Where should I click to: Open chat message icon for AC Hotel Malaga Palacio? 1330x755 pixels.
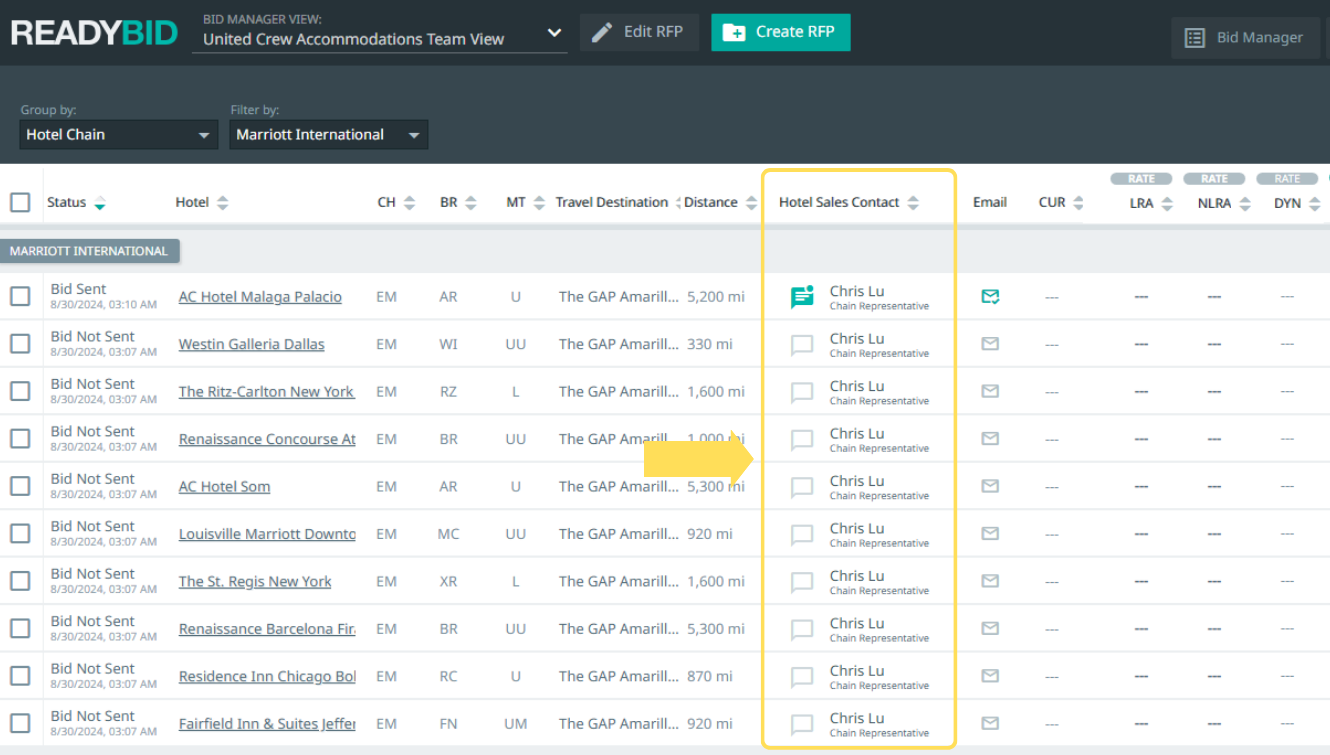tap(802, 297)
